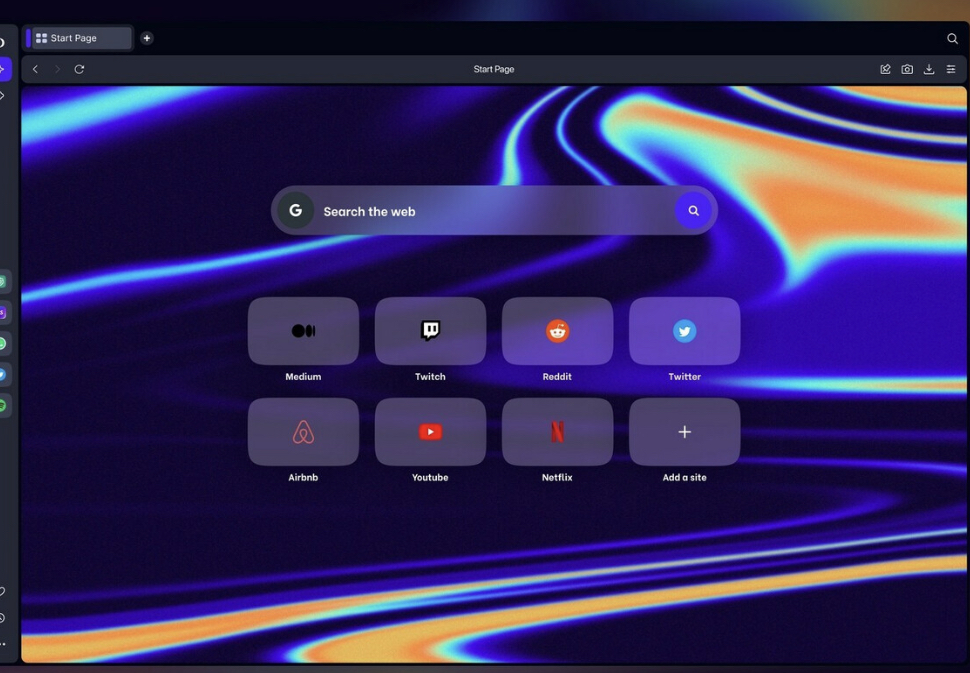Screen dimensions: 970x673
Task: Click the Add a site plus tile
Action: (684, 432)
